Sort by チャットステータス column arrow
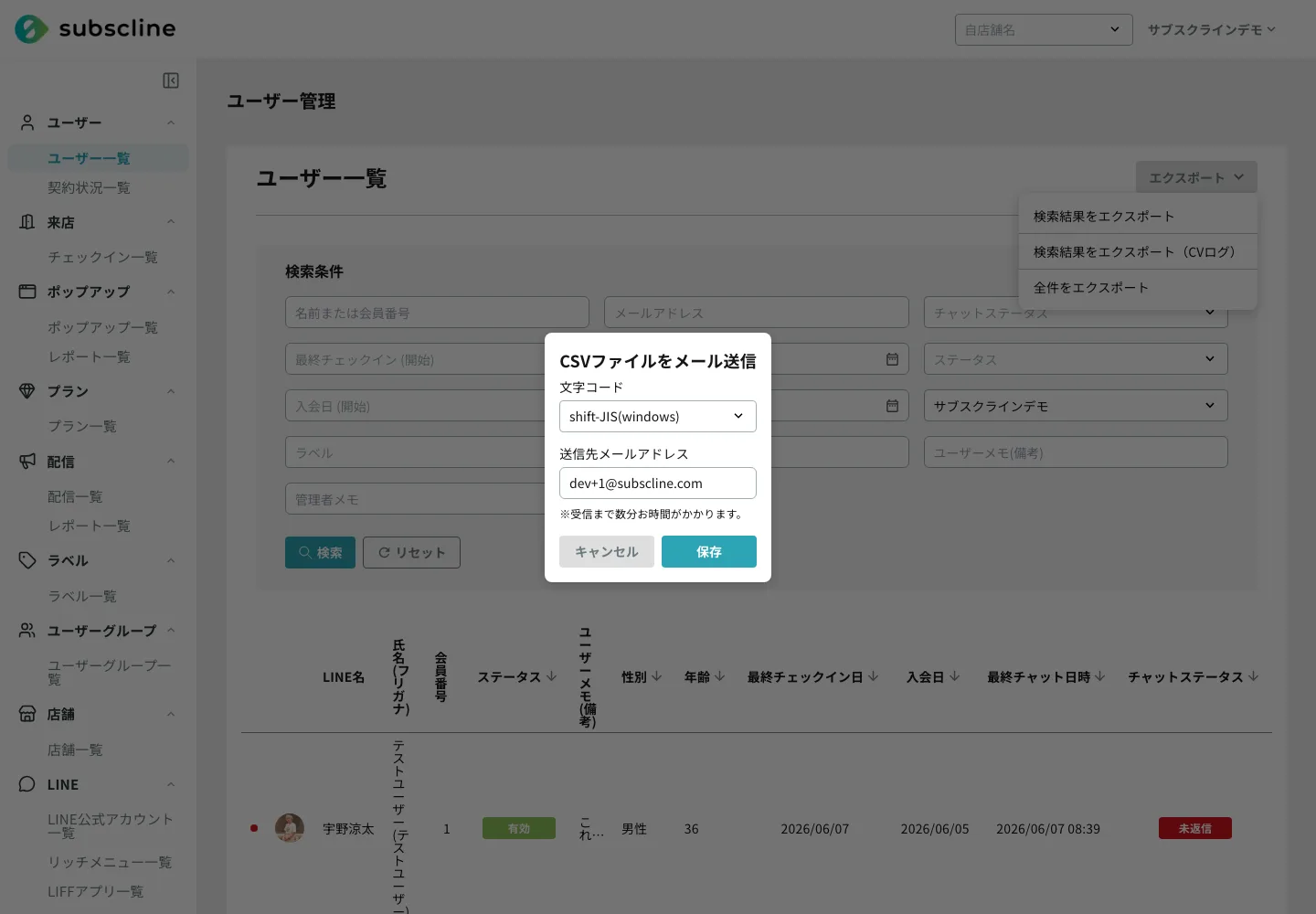The height and width of the screenshot is (914, 1316). 1253,676
